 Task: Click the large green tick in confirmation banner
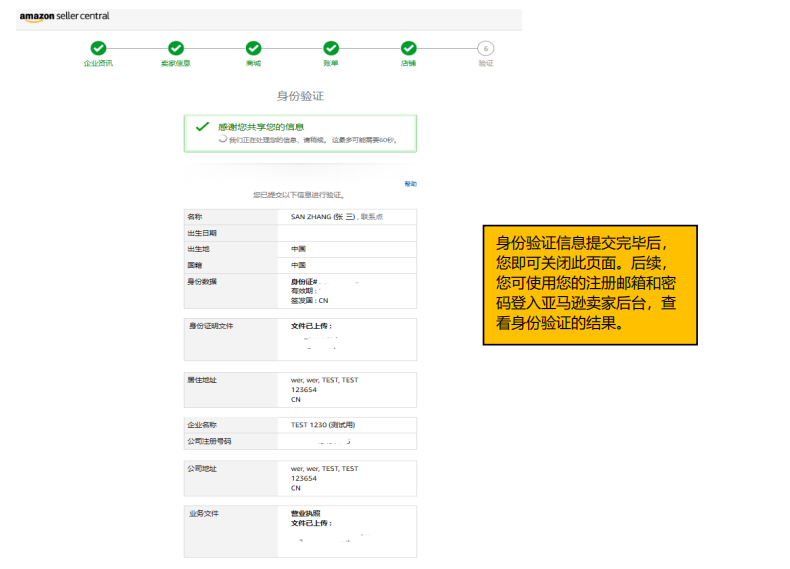[202, 127]
